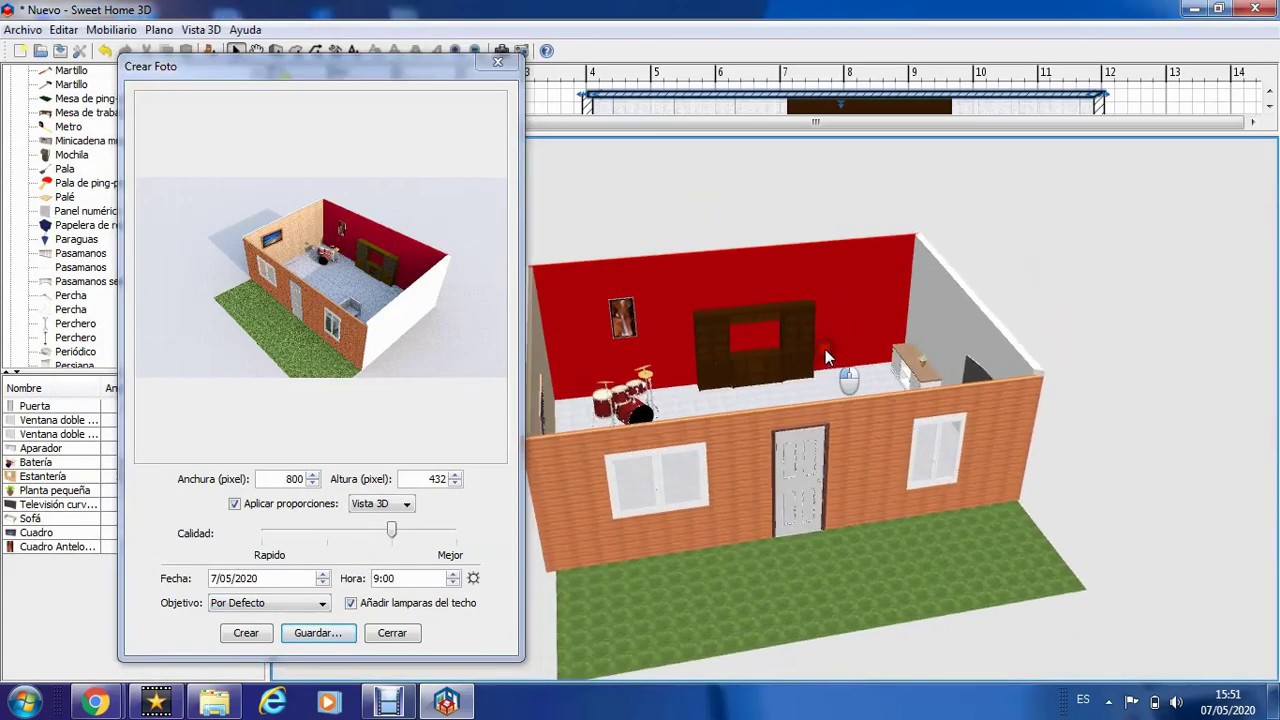
Task: Open the Archivo menu
Action: (23, 30)
